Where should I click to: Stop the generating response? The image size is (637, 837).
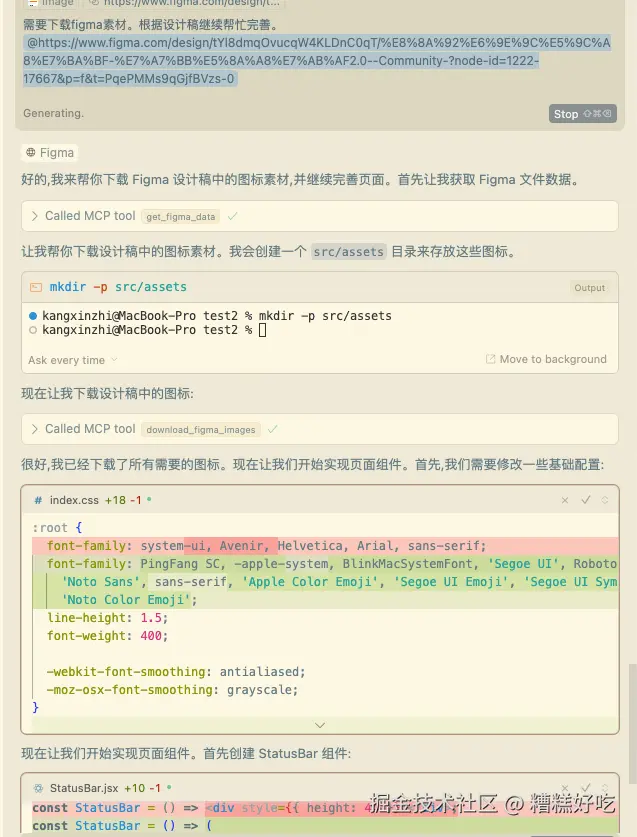[x=583, y=114]
